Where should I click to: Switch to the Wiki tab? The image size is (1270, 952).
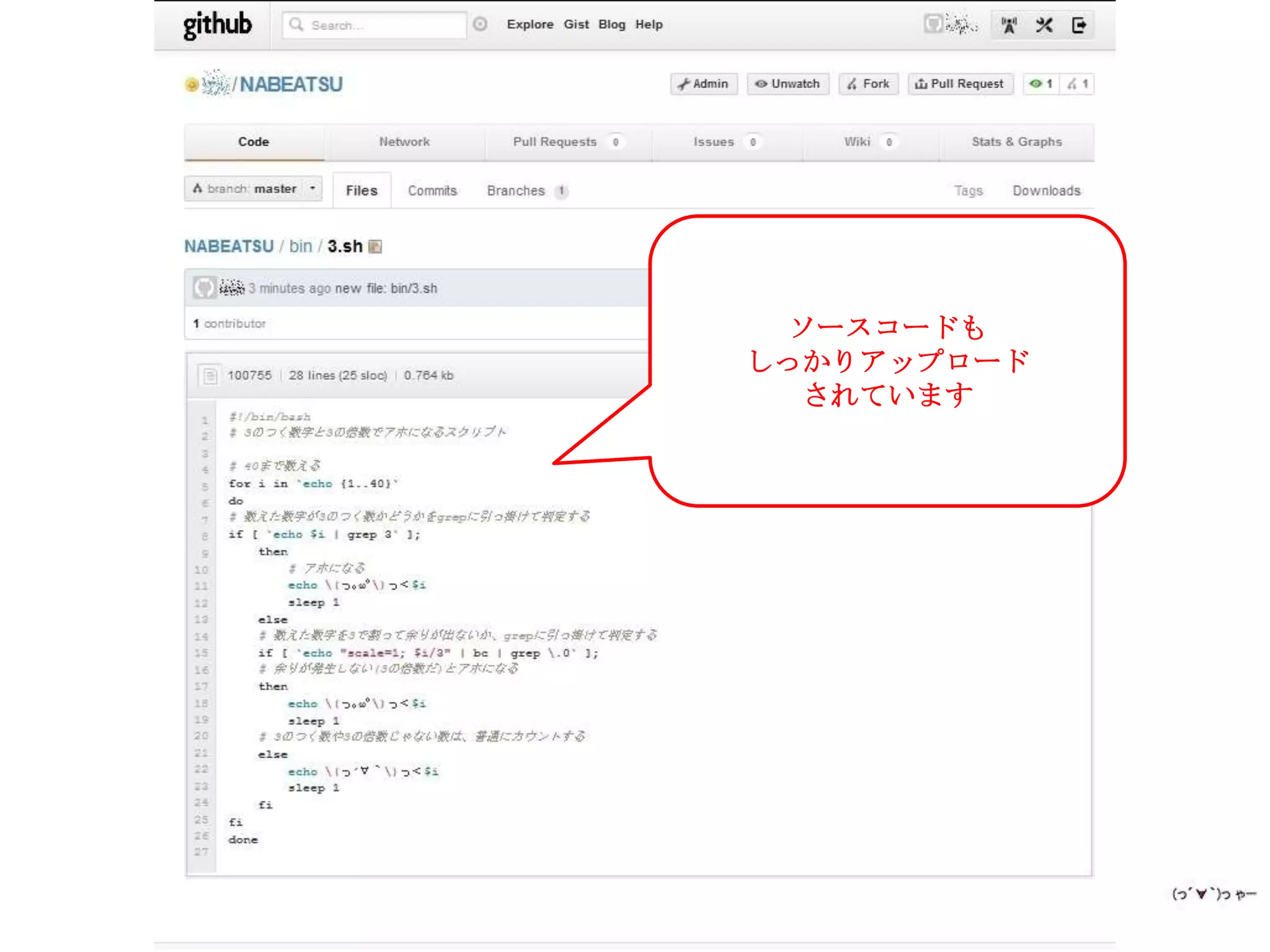(870, 142)
